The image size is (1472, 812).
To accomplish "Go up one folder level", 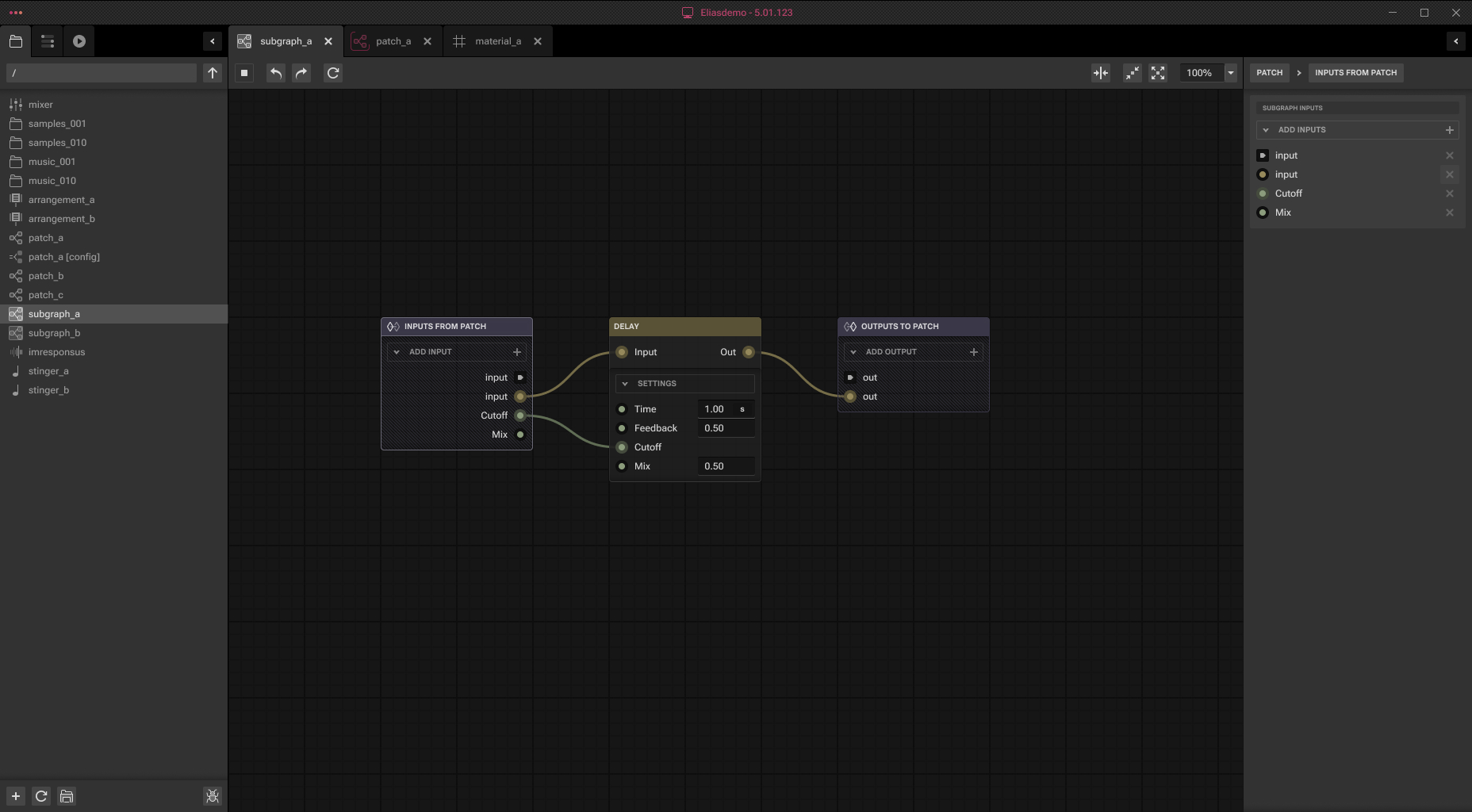I will 213,73.
